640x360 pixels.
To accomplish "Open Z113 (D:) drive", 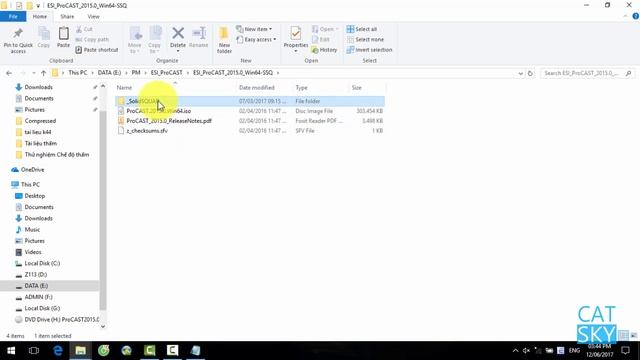I will point(36,275).
